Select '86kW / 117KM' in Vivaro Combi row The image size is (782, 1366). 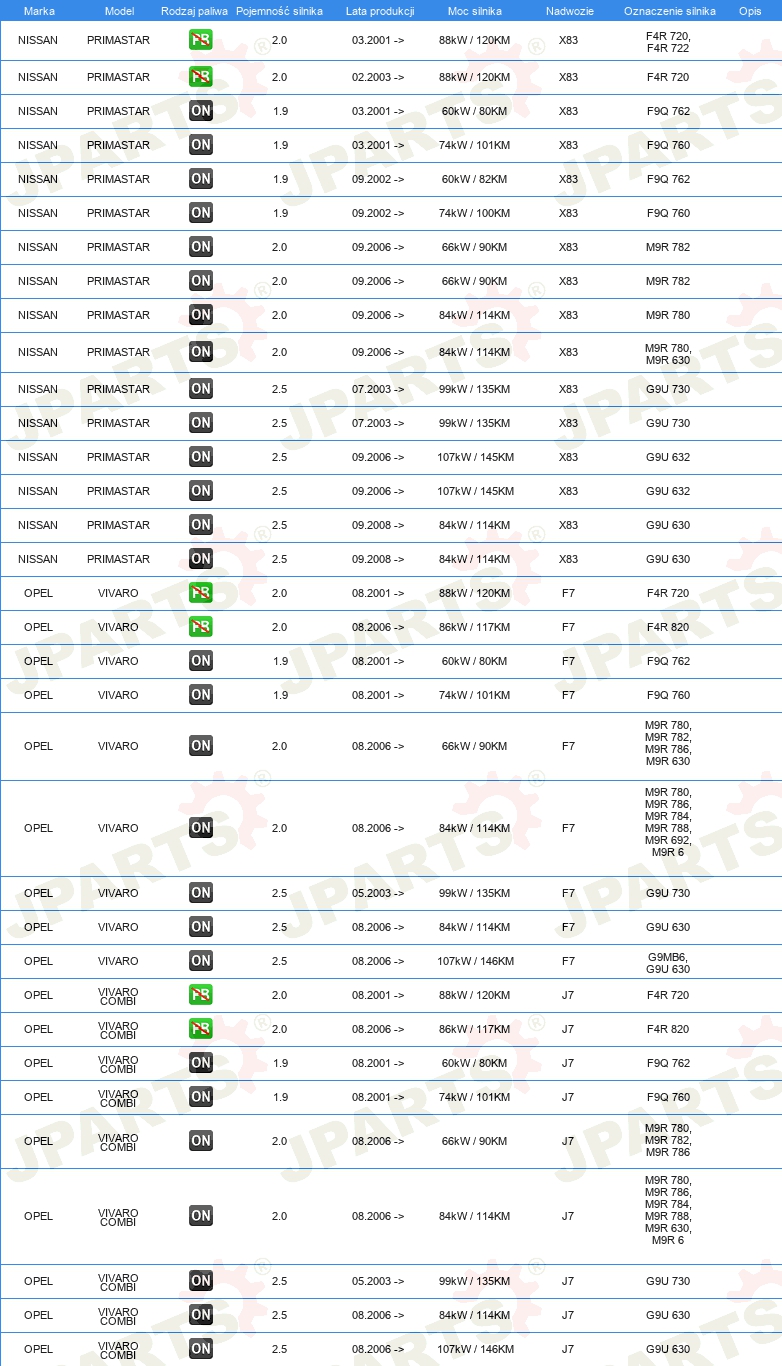474,1029
